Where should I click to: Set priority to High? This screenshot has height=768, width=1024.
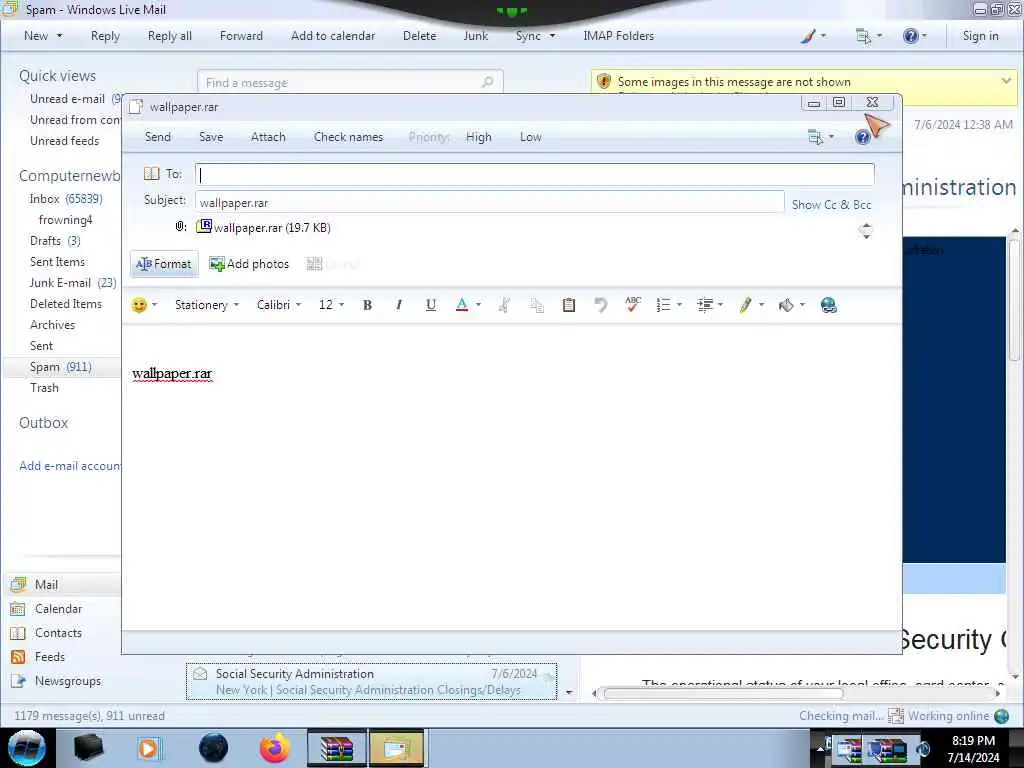click(479, 137)
